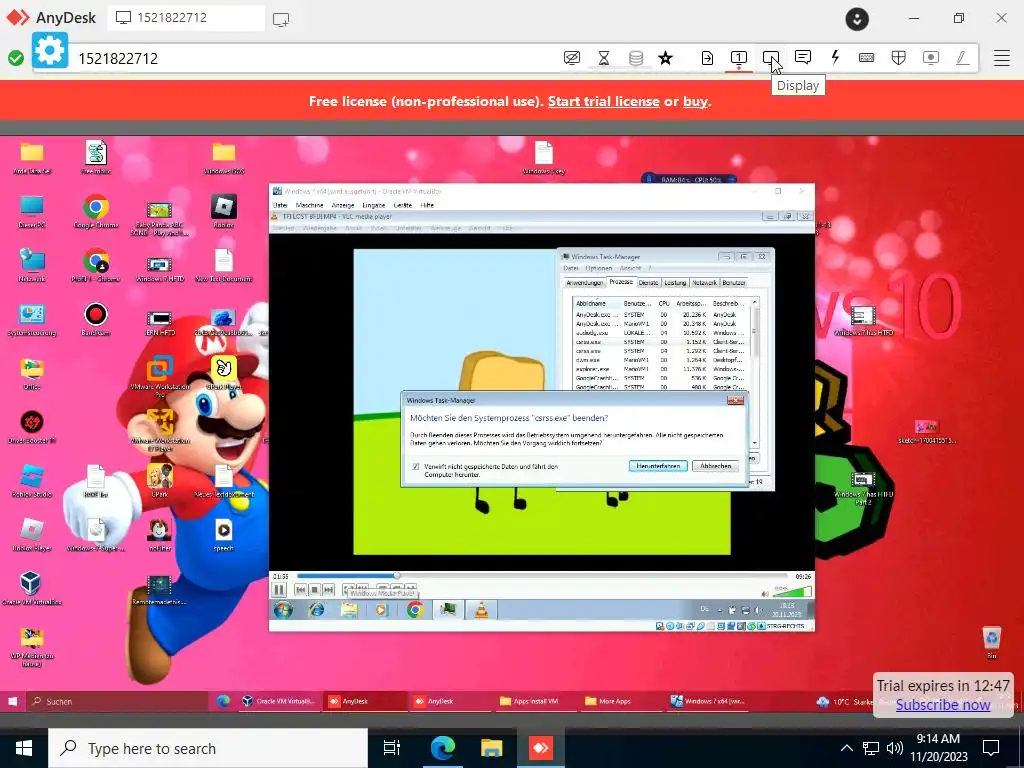
Task: Open the permissions shield icon
Action: [x=899, y=58]
